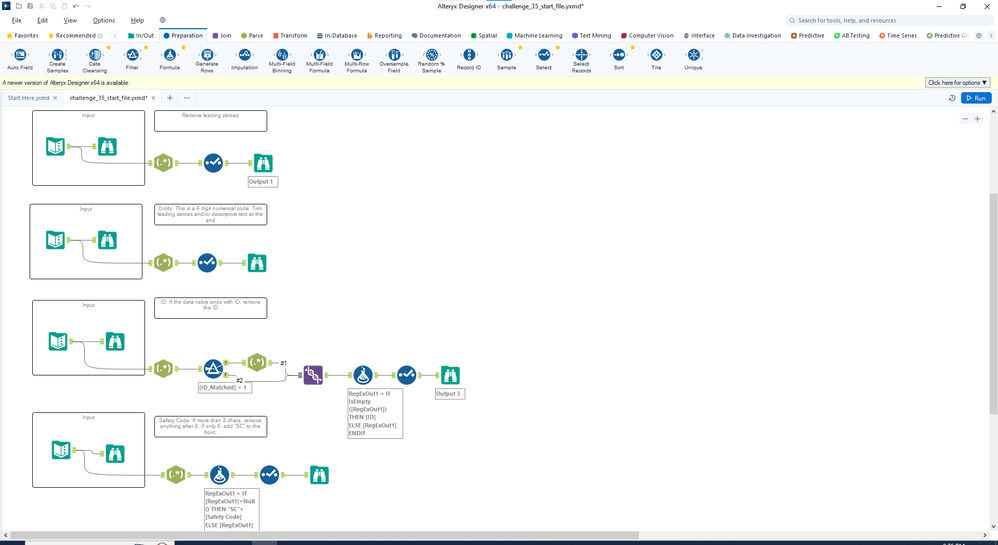Toggle favorite star on Filter palette tool
Image resolution: width=998 pixels, height=545 pixels.
click(146, 47)
